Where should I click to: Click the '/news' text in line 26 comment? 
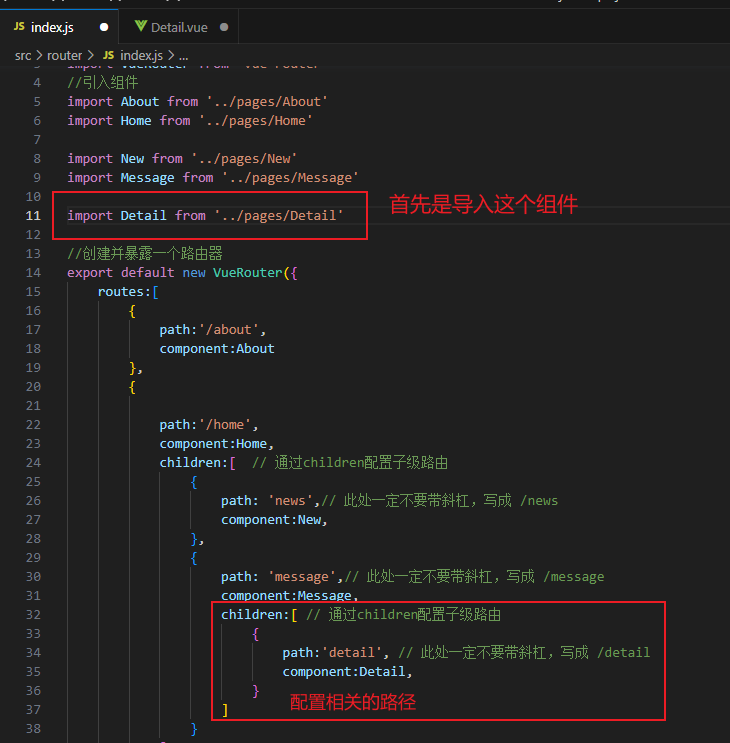pyautogui.click(x=539, y=500)
